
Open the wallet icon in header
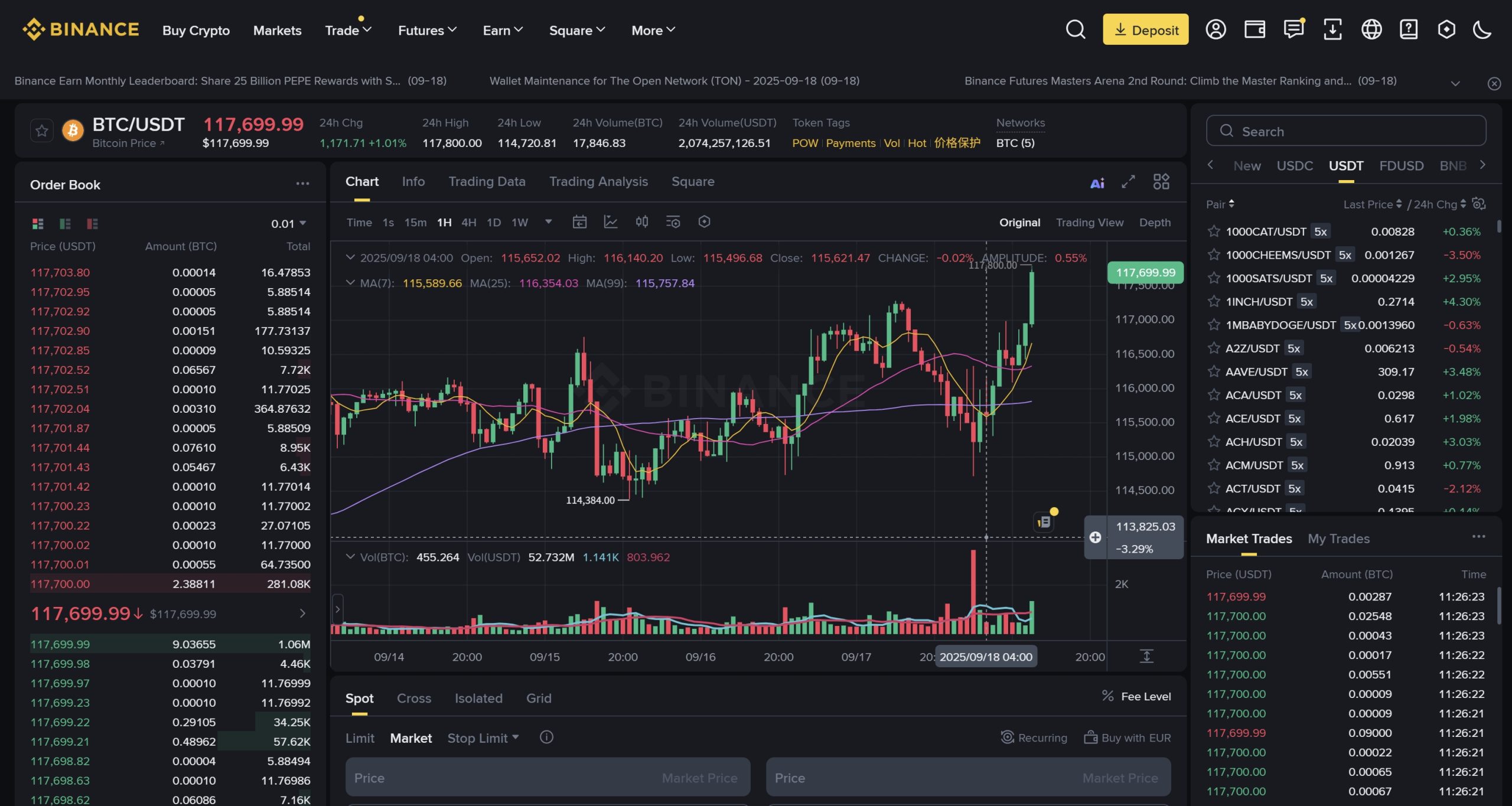tap(1254, 30)
